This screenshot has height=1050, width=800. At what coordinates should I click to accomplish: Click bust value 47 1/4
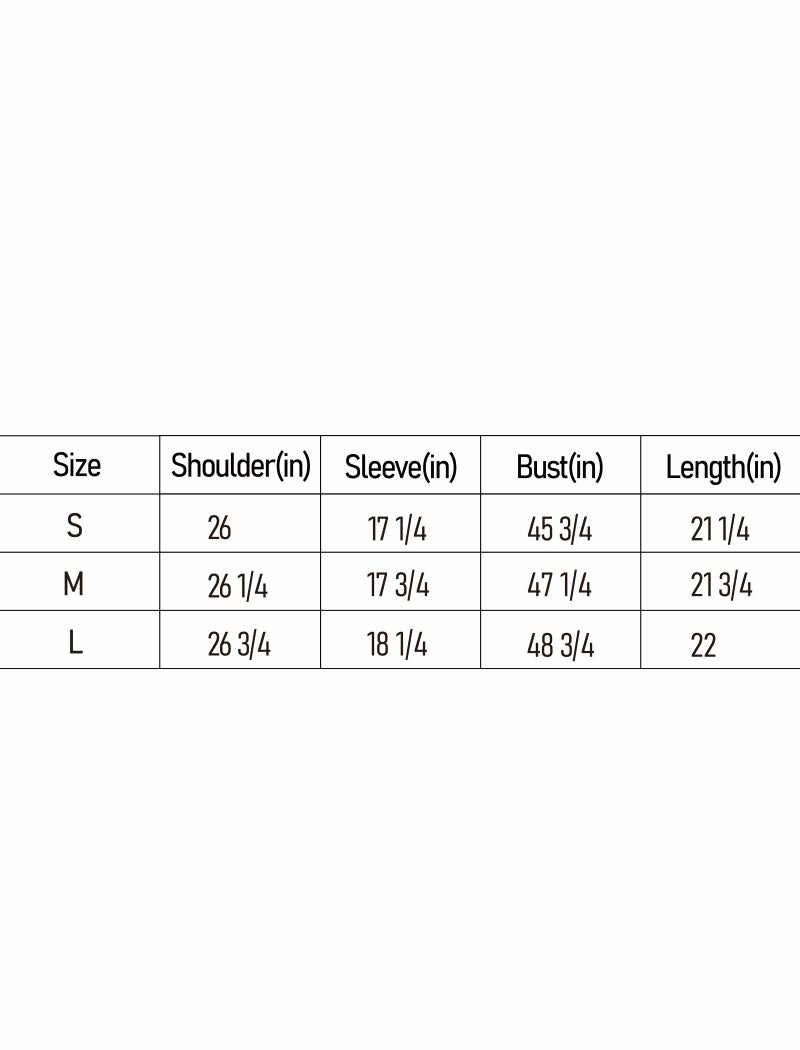559,587
